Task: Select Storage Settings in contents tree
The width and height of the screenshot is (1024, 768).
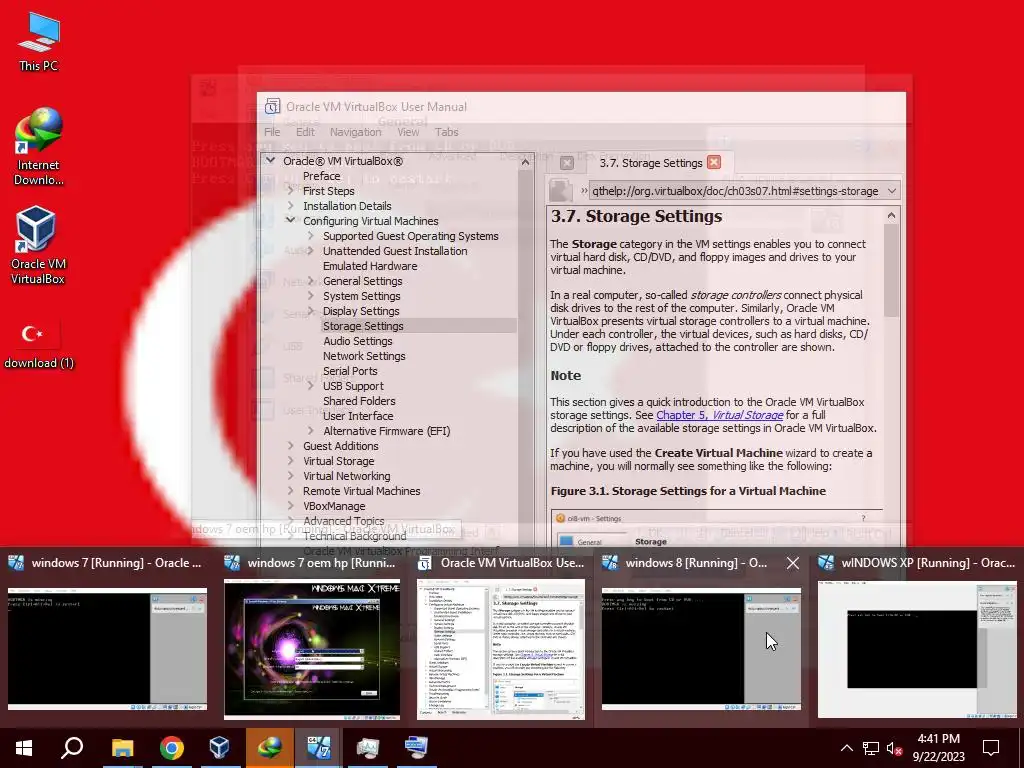Action: [x=363, y=326]
